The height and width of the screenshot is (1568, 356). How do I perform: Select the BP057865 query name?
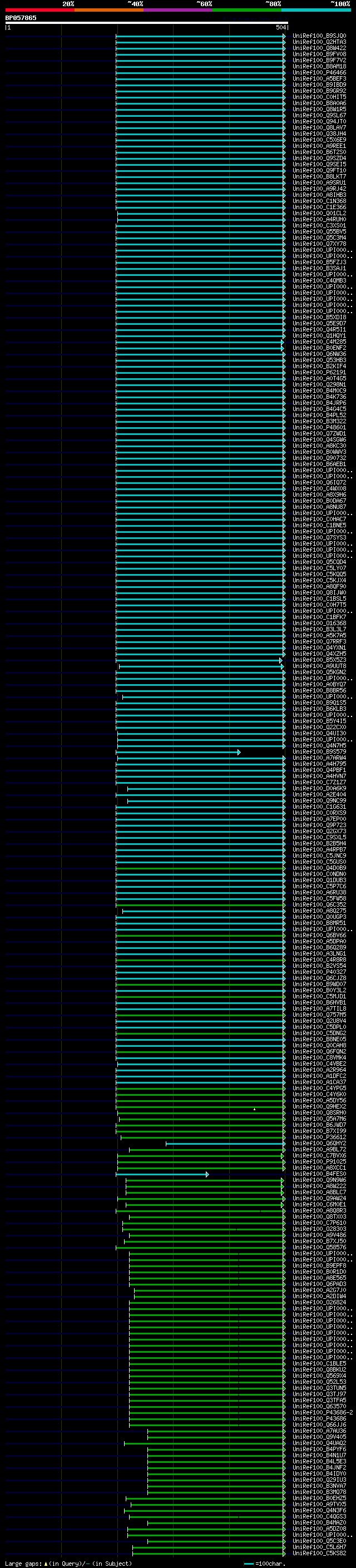[x=21, y=18]
